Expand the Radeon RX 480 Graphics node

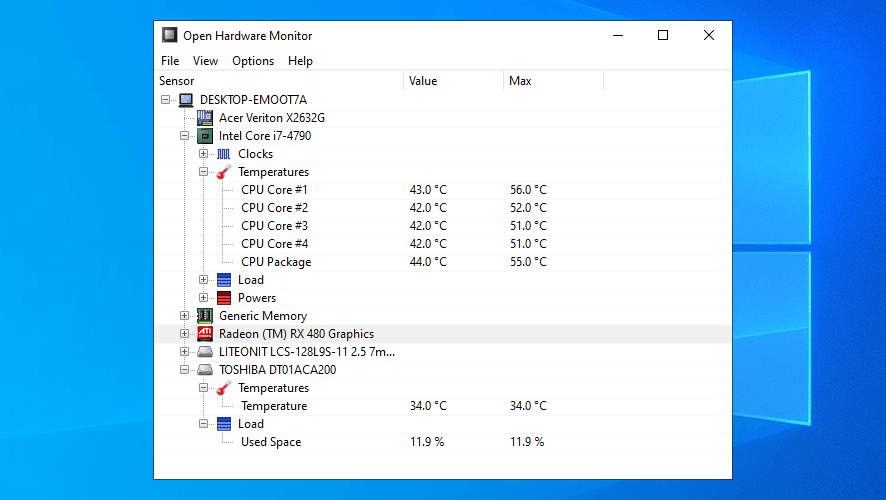(x=184, y=334)
